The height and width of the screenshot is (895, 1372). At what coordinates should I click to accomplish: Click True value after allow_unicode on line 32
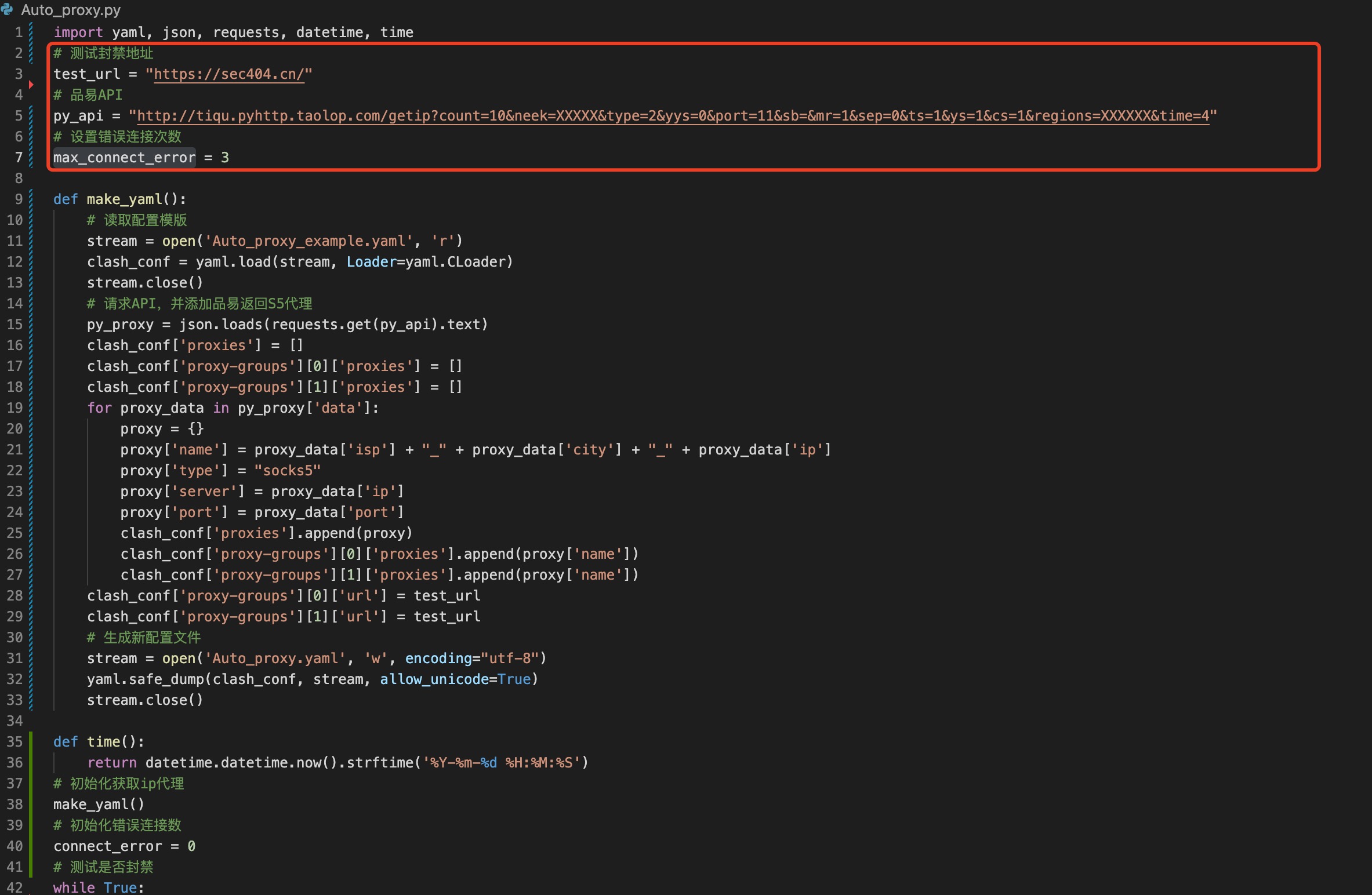point(514,679)
